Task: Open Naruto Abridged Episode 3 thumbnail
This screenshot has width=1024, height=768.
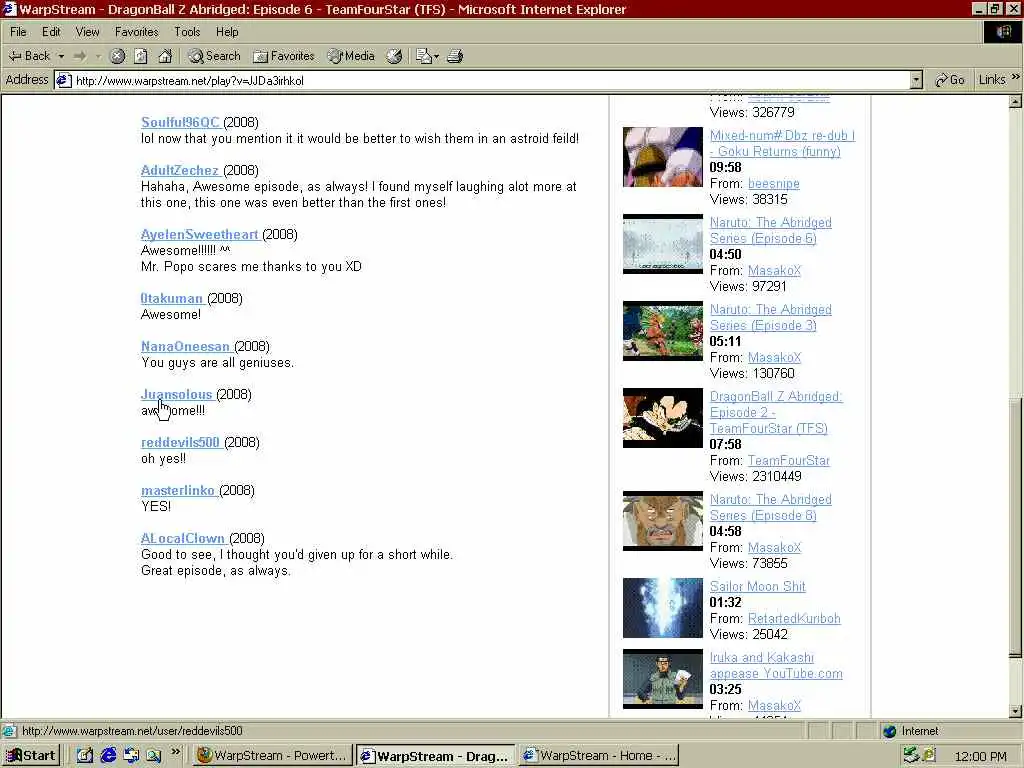Action: (x=662, y=330)
